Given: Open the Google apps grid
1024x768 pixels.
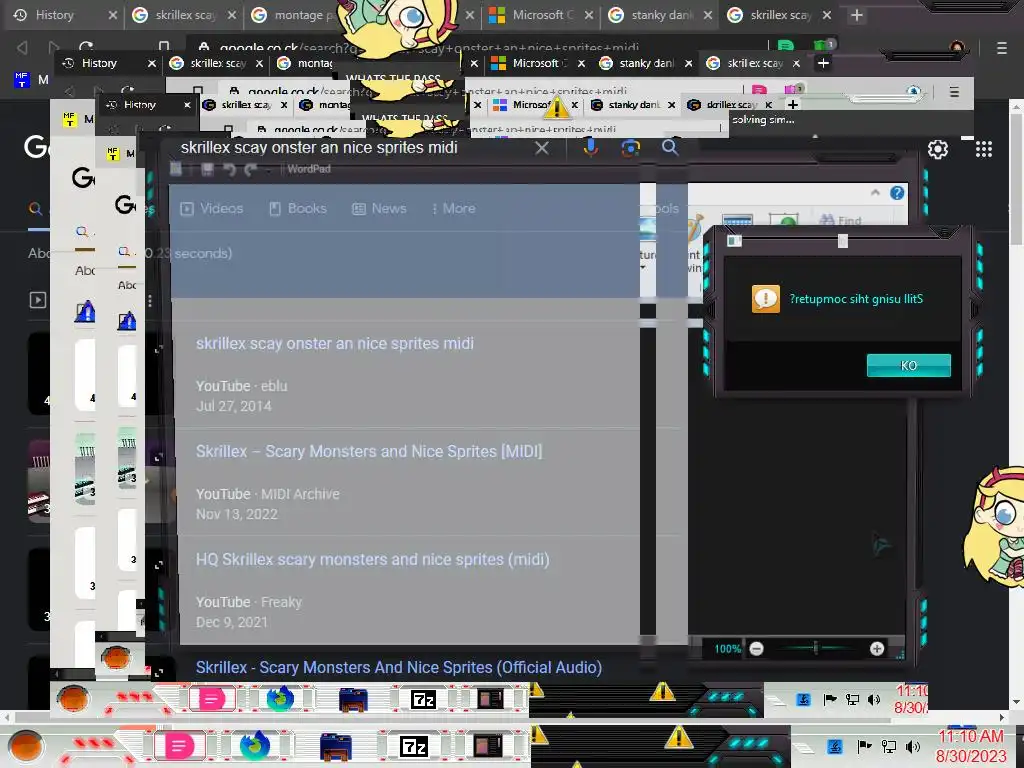Looking at the screenshot, I should click(984, 150).
